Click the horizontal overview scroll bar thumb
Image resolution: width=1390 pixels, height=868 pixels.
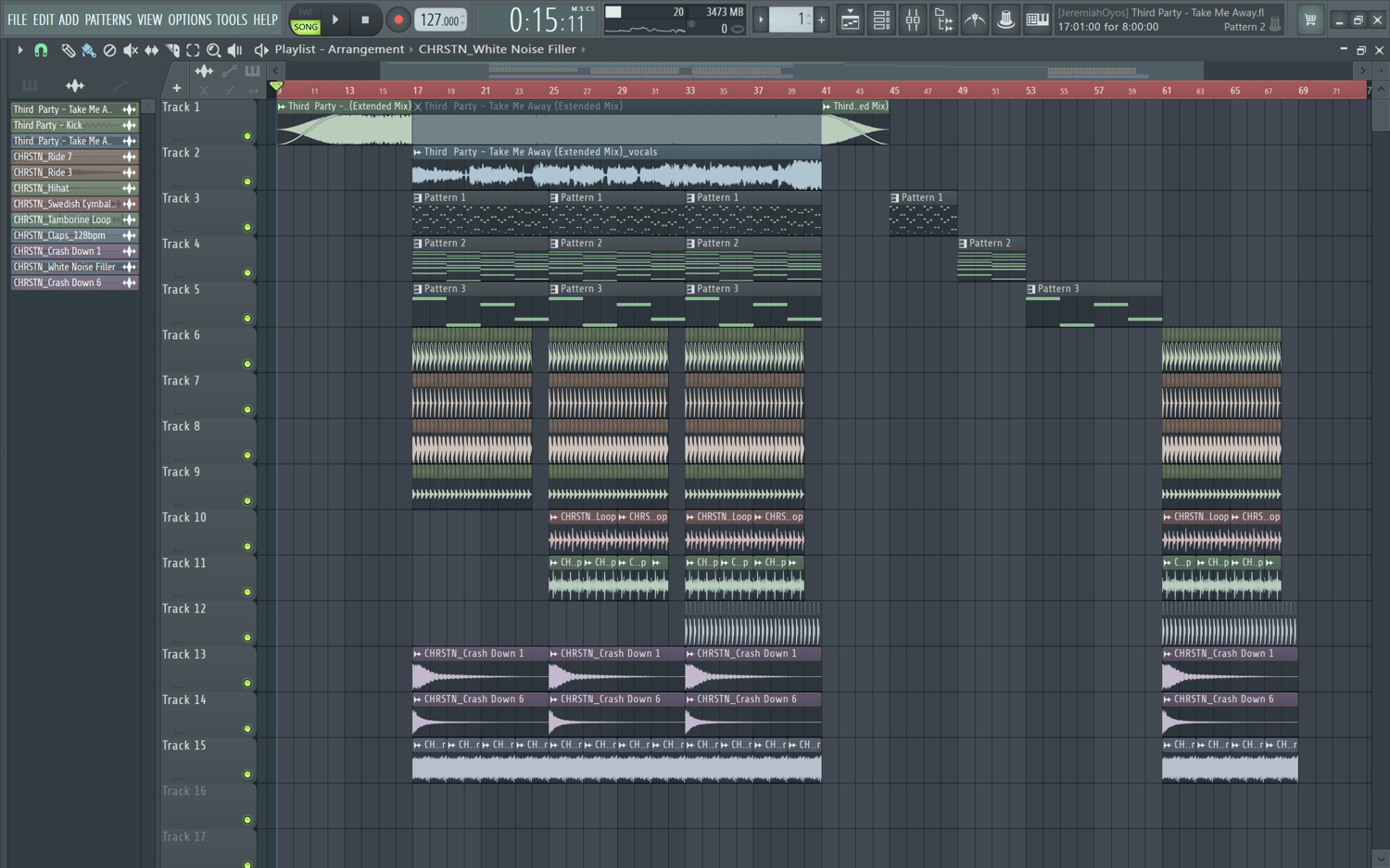[x=791, y=70]
